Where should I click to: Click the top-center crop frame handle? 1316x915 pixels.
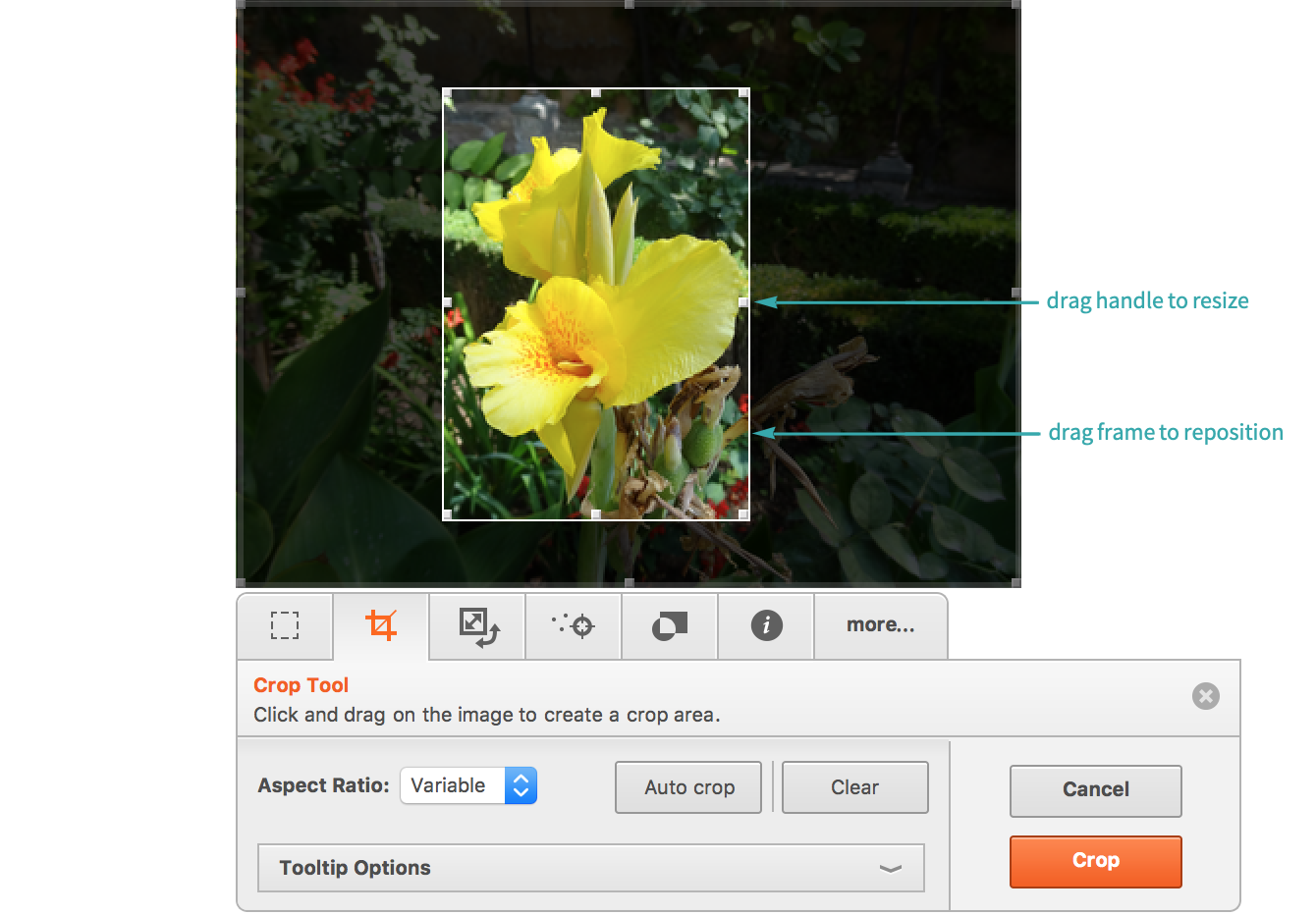click(x=596, y=92)
